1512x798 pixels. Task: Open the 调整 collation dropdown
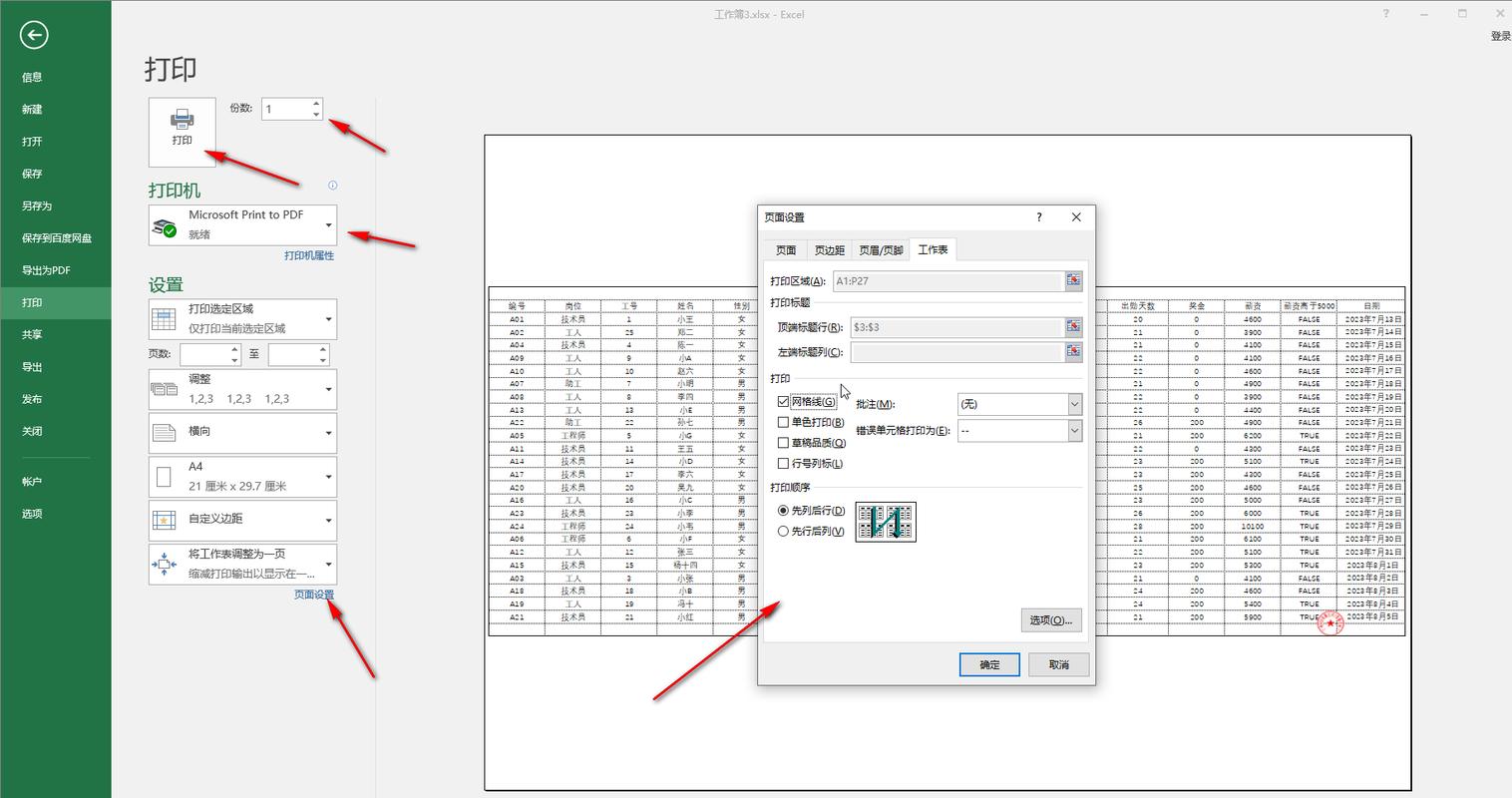tap(242, 389)
